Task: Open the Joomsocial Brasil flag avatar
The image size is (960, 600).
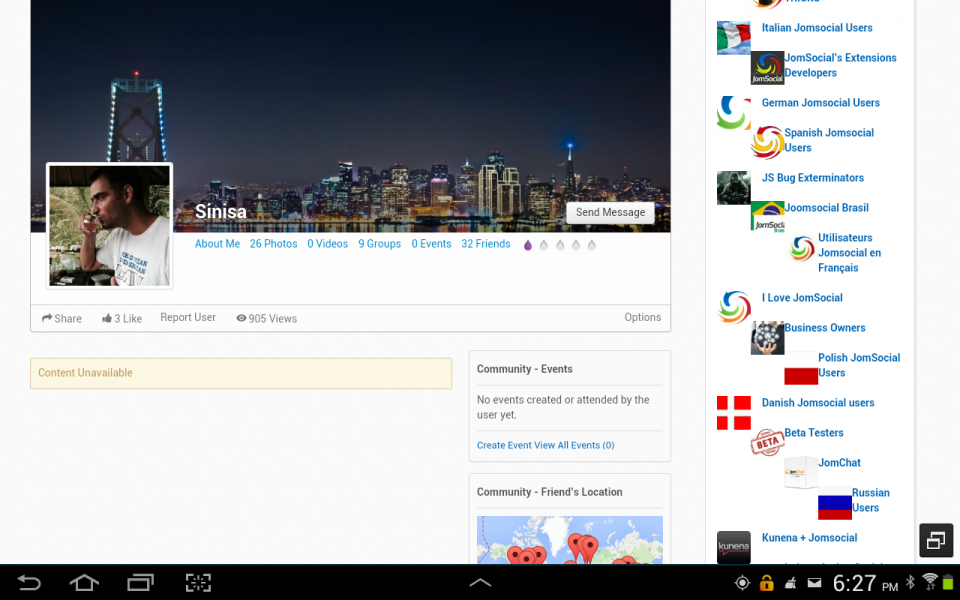Action: (x=767, y=216)
